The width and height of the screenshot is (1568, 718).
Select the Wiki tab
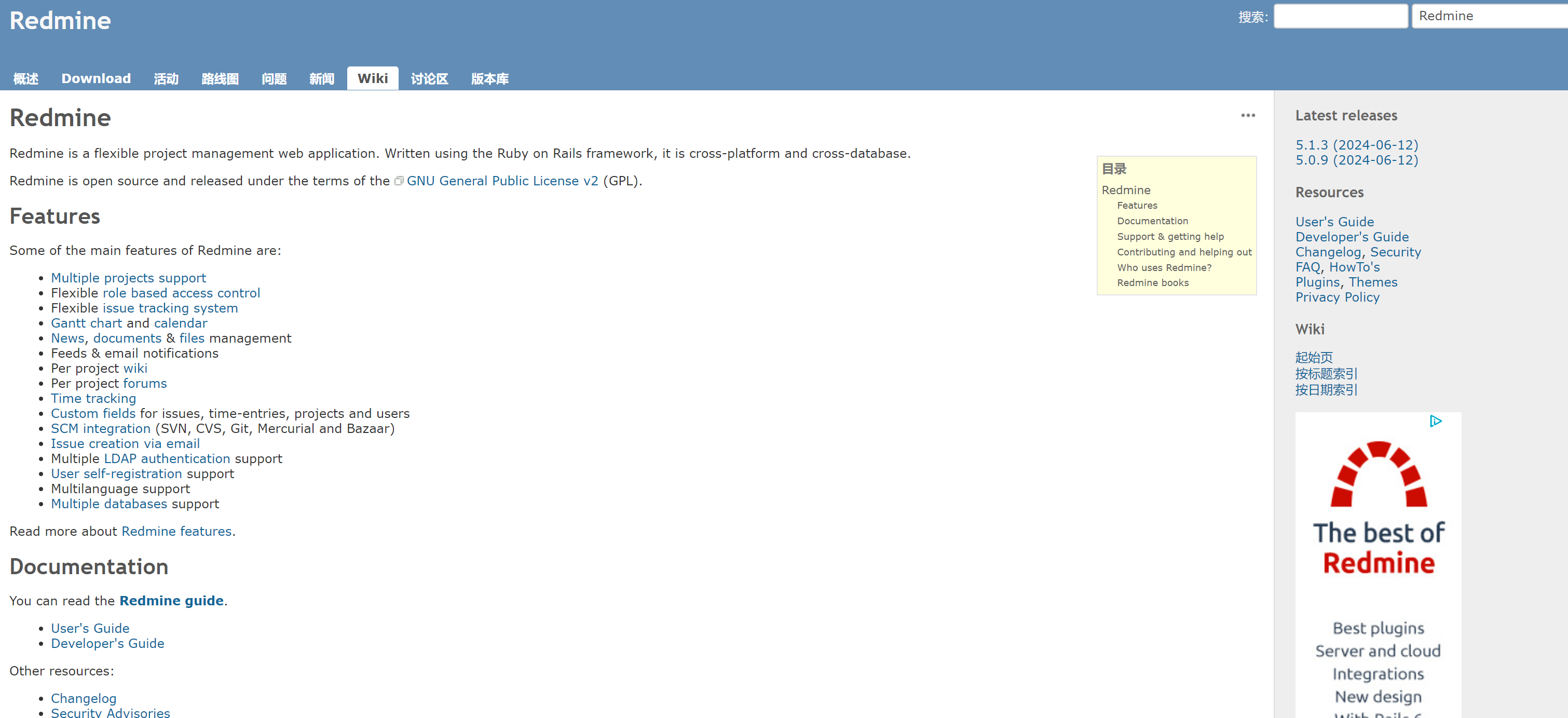click(372, 78)
